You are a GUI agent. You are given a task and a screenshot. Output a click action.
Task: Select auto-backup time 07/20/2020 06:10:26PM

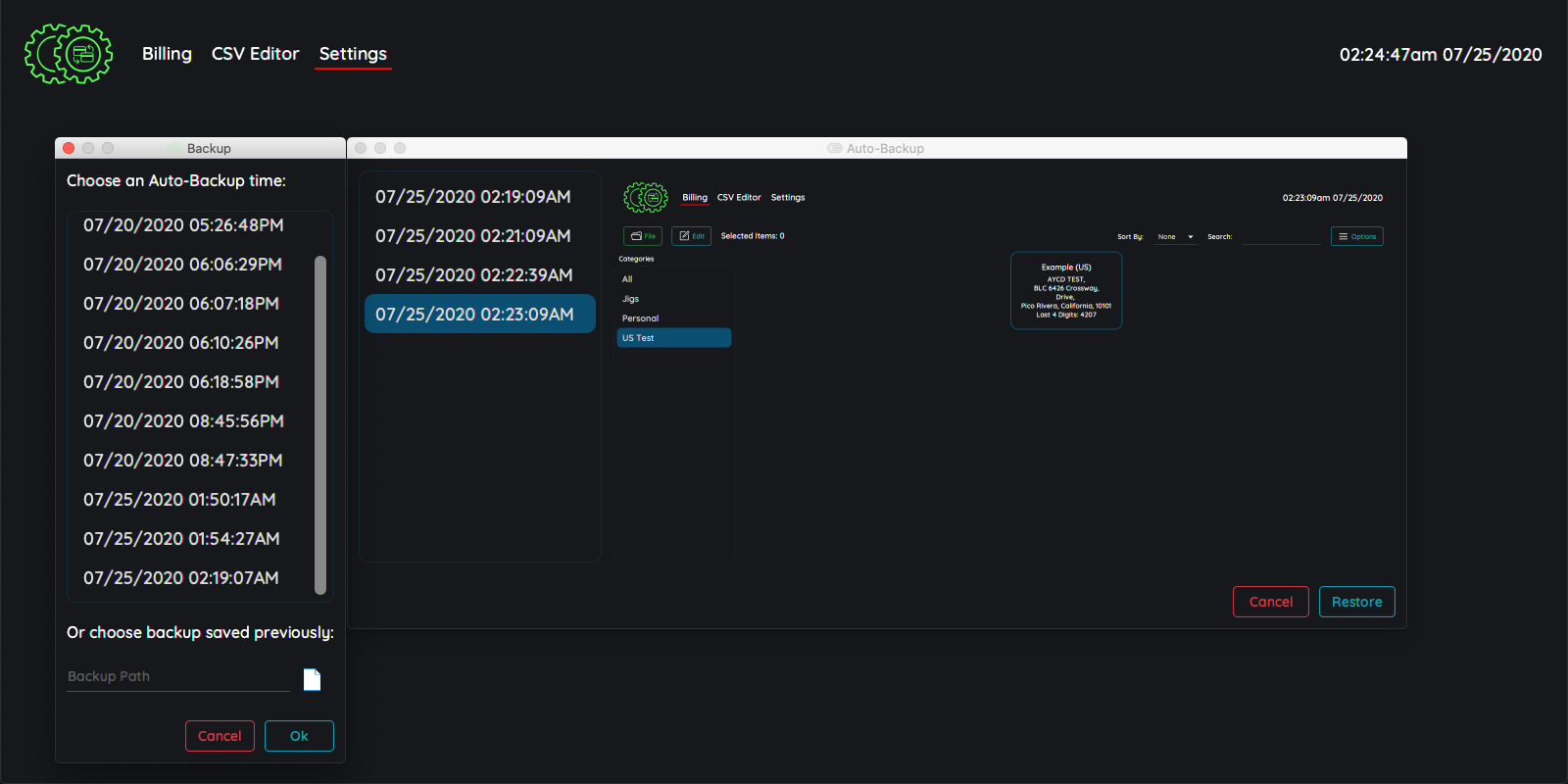coord(181,343)
